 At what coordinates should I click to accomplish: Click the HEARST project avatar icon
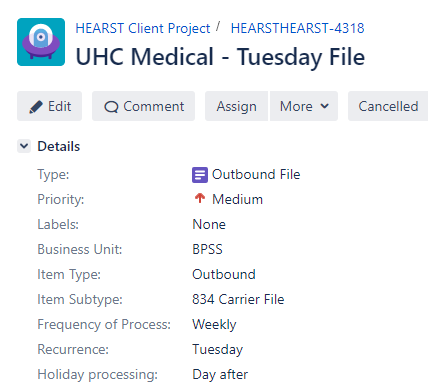41,42
